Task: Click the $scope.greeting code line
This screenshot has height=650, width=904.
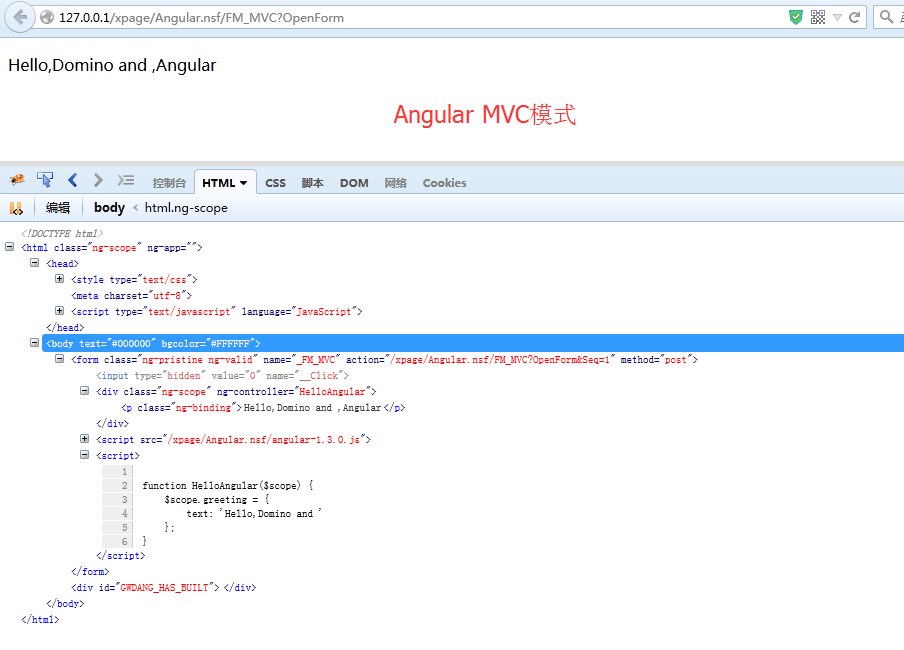Action: coord(217,499)
